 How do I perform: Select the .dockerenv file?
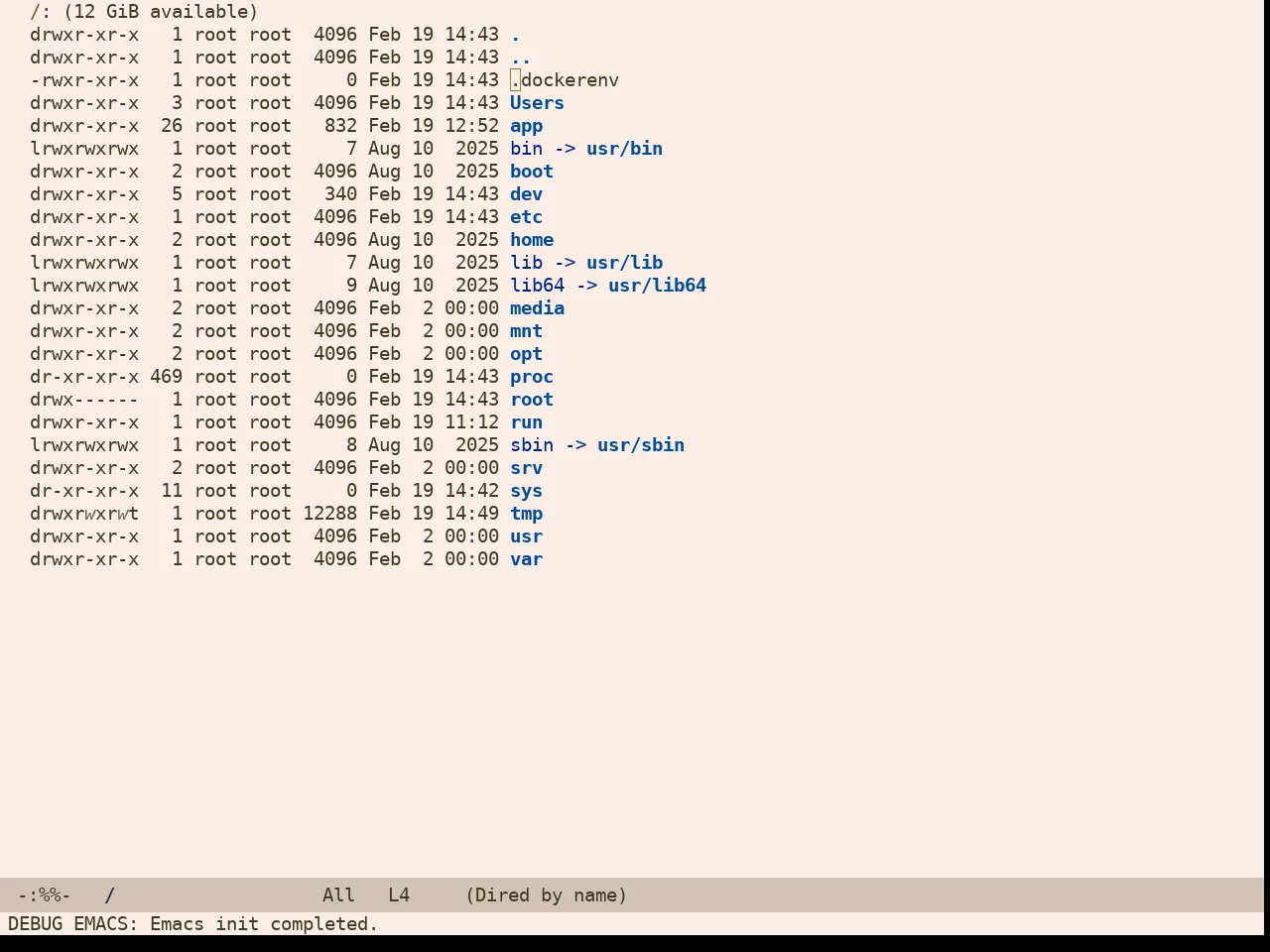tap(565, 80)
